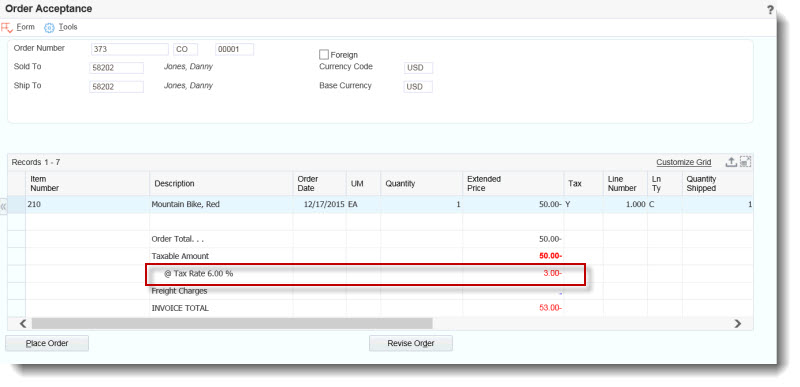Click the maximize grid icon

click(x=745, y=162)
